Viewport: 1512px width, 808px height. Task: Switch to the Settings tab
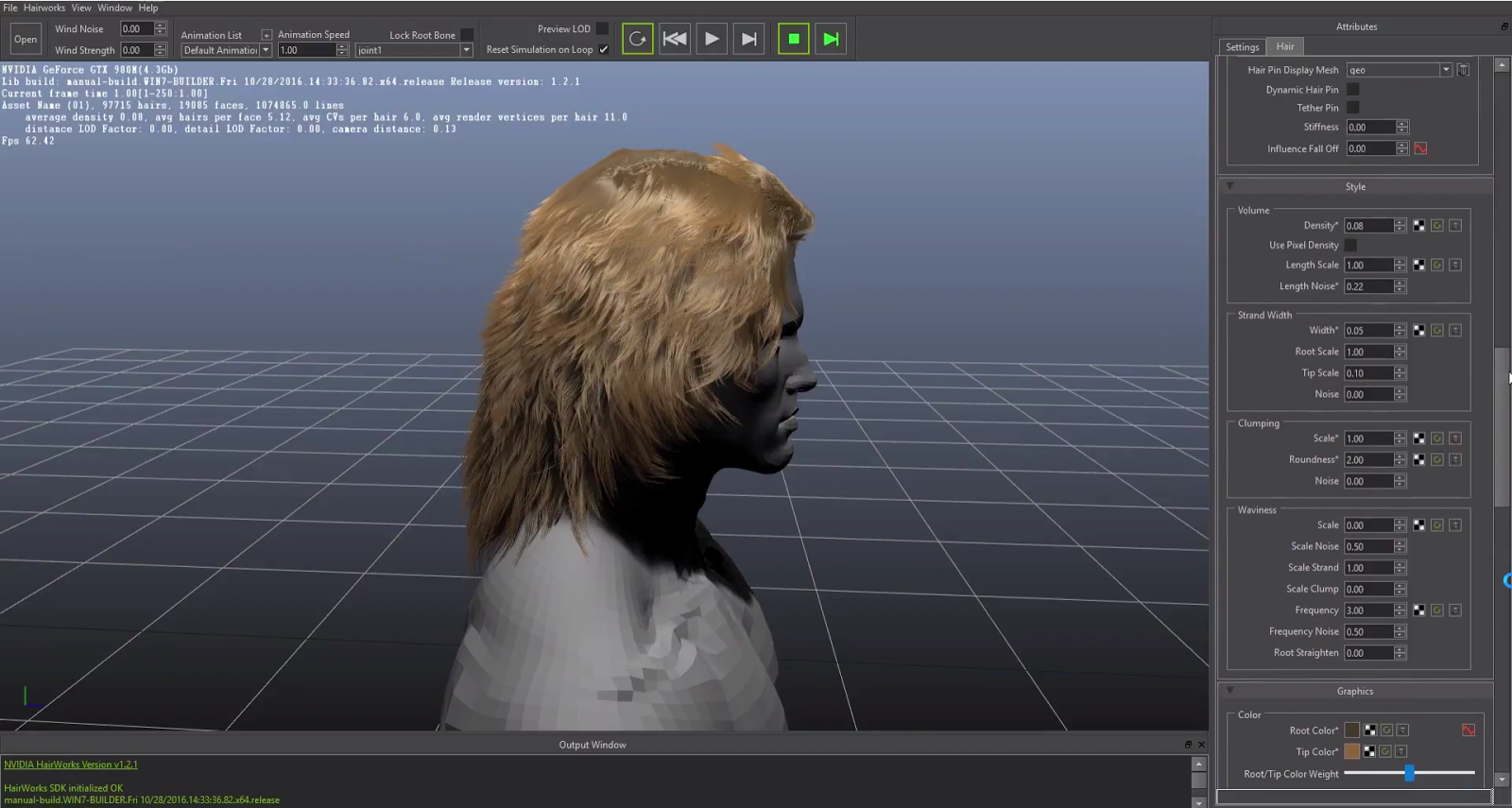(1242, 47)
